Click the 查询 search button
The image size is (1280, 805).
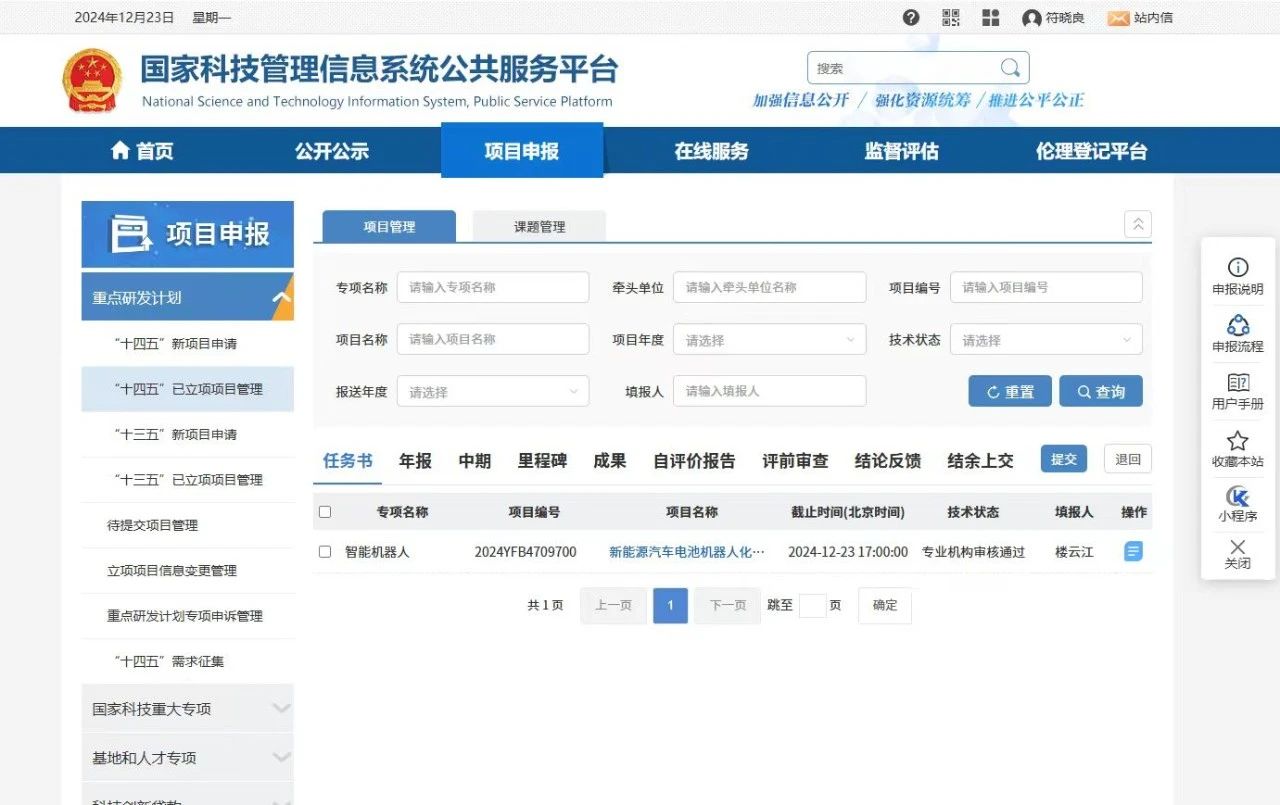click(x=1101, y=391)
